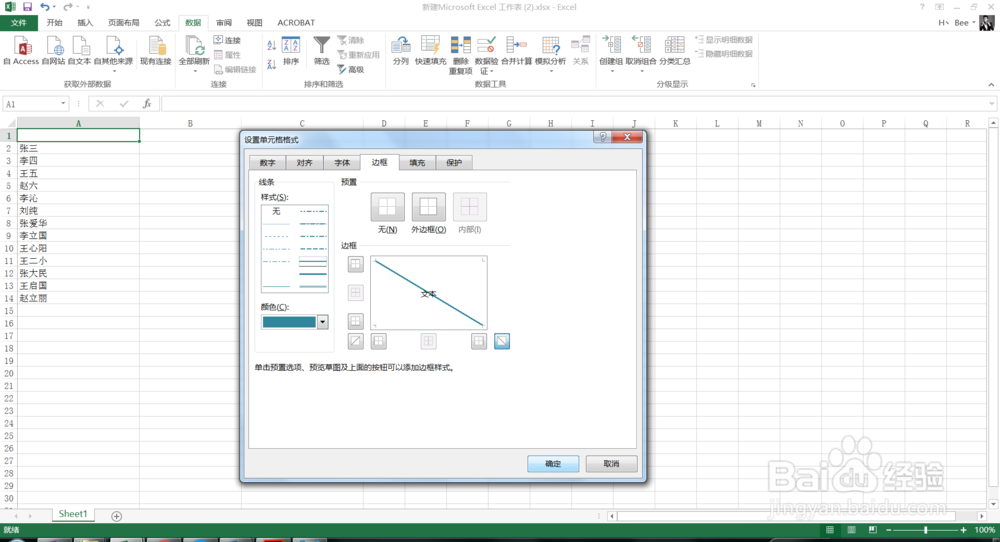
Task: Open the border 颜色 color dropdown
Action: tap(323, 322)
